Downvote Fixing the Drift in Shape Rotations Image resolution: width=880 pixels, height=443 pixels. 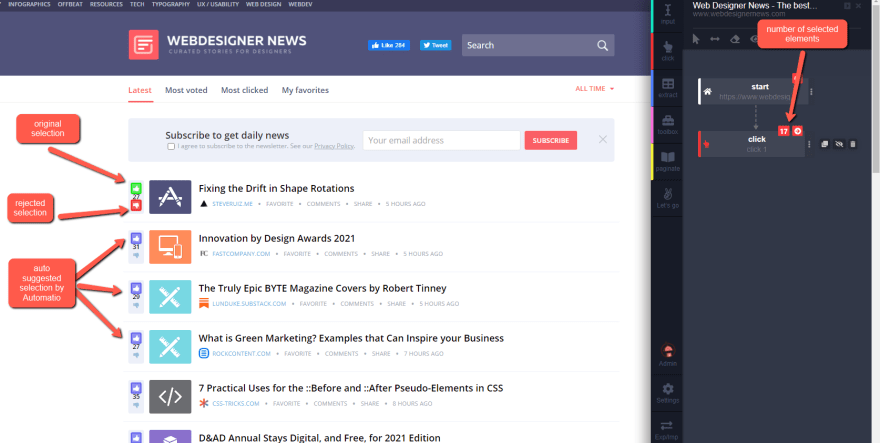(136, 206)
